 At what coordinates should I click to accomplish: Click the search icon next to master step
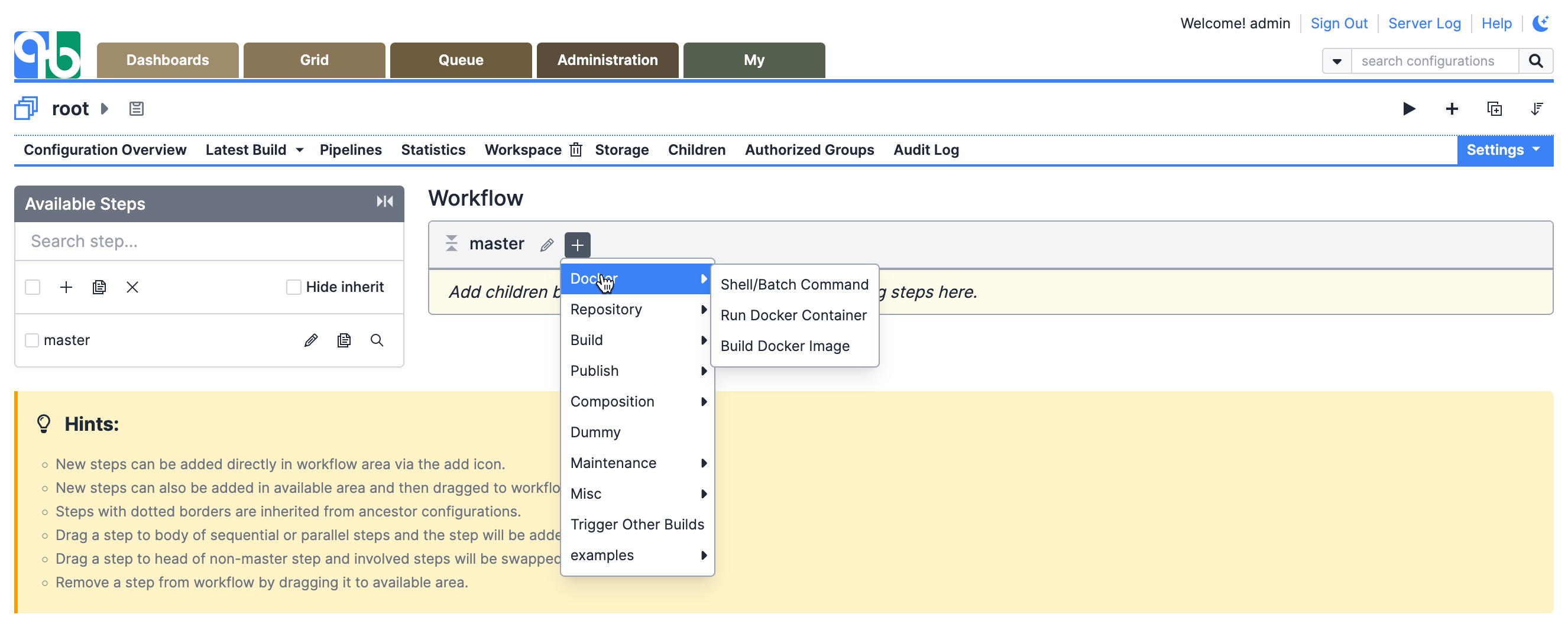[377, 340]
